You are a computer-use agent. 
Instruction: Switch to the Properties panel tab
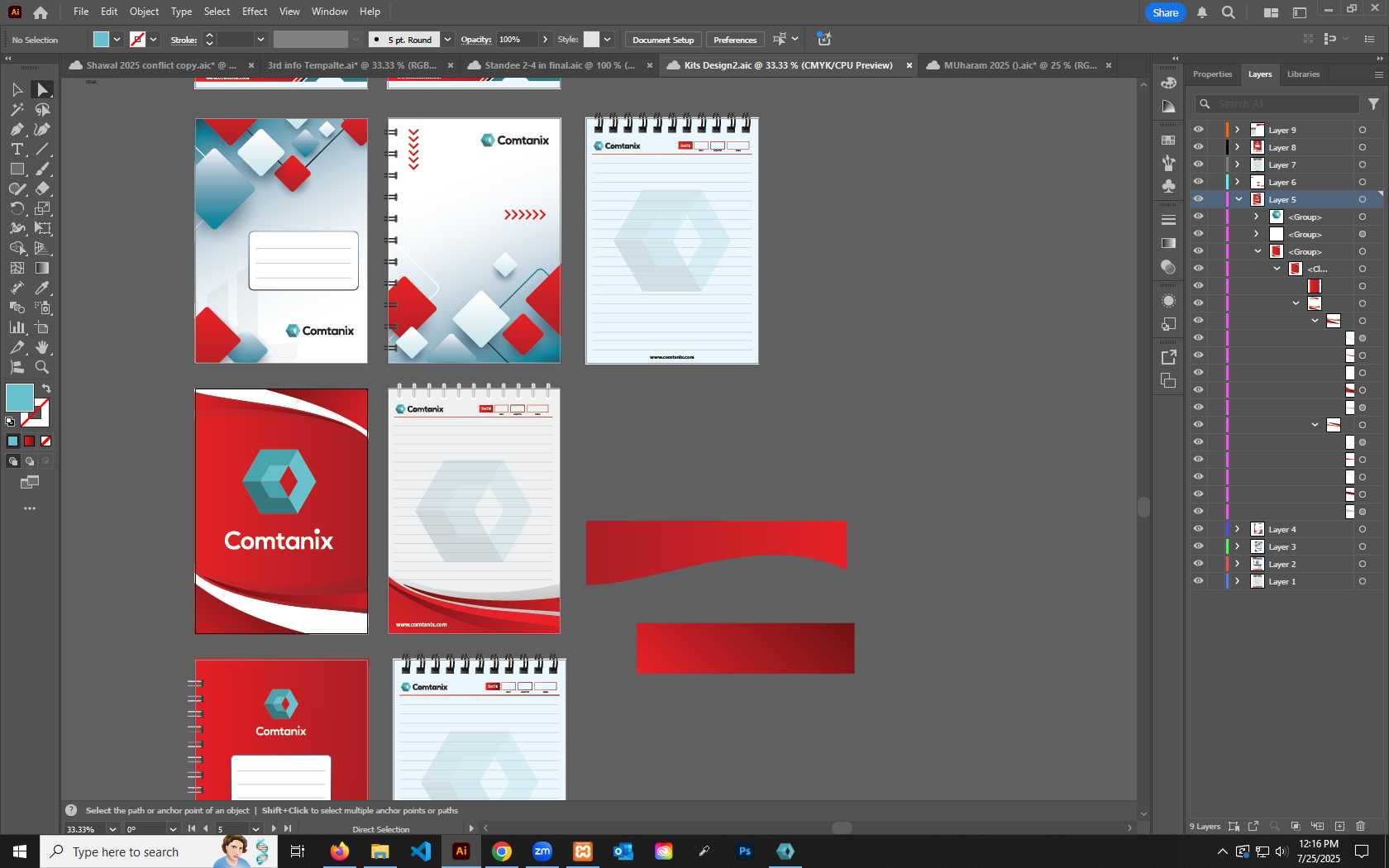(1212, 74)
